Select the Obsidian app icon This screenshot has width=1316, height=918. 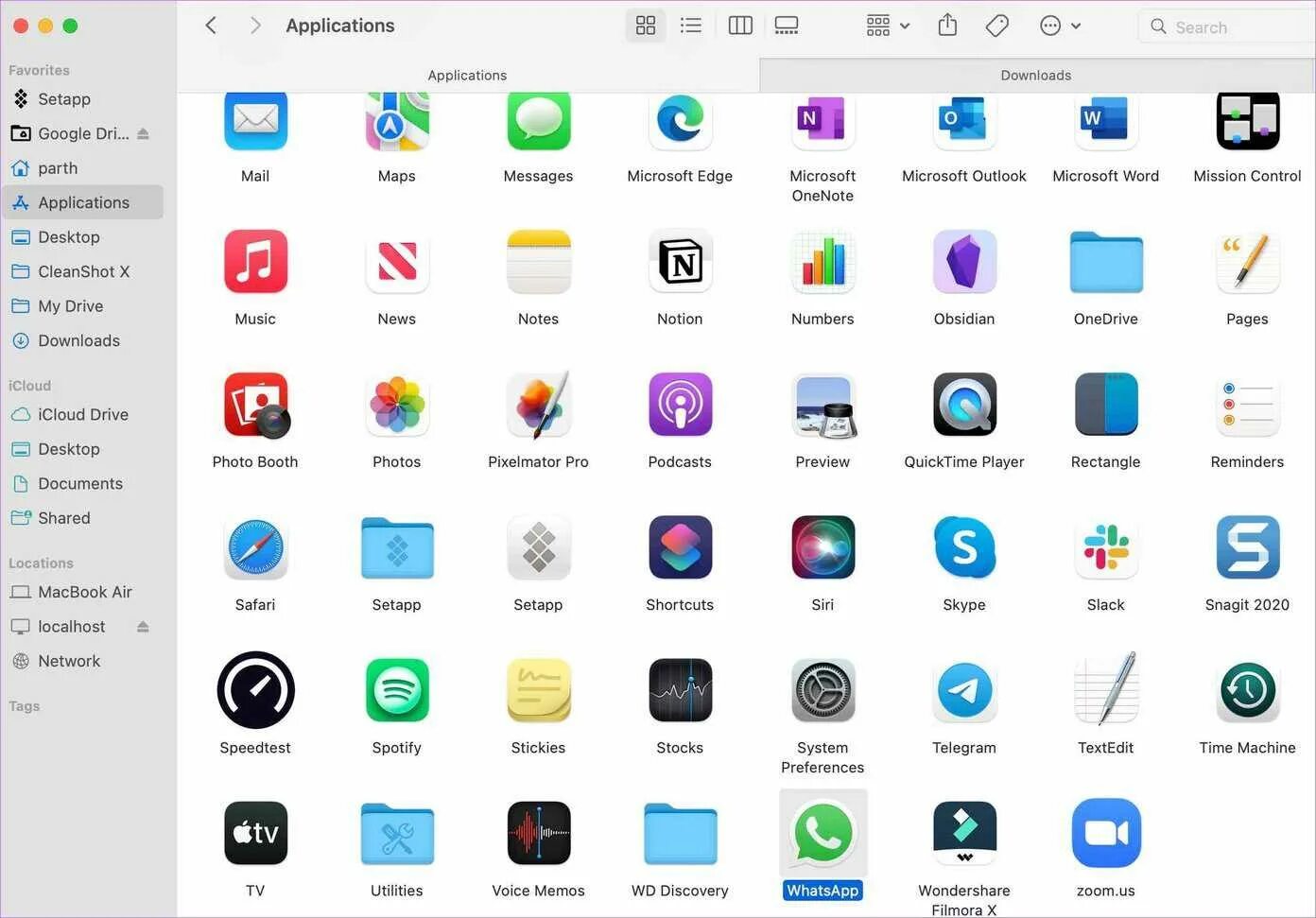pyautogui.click(x=964, y=262)
